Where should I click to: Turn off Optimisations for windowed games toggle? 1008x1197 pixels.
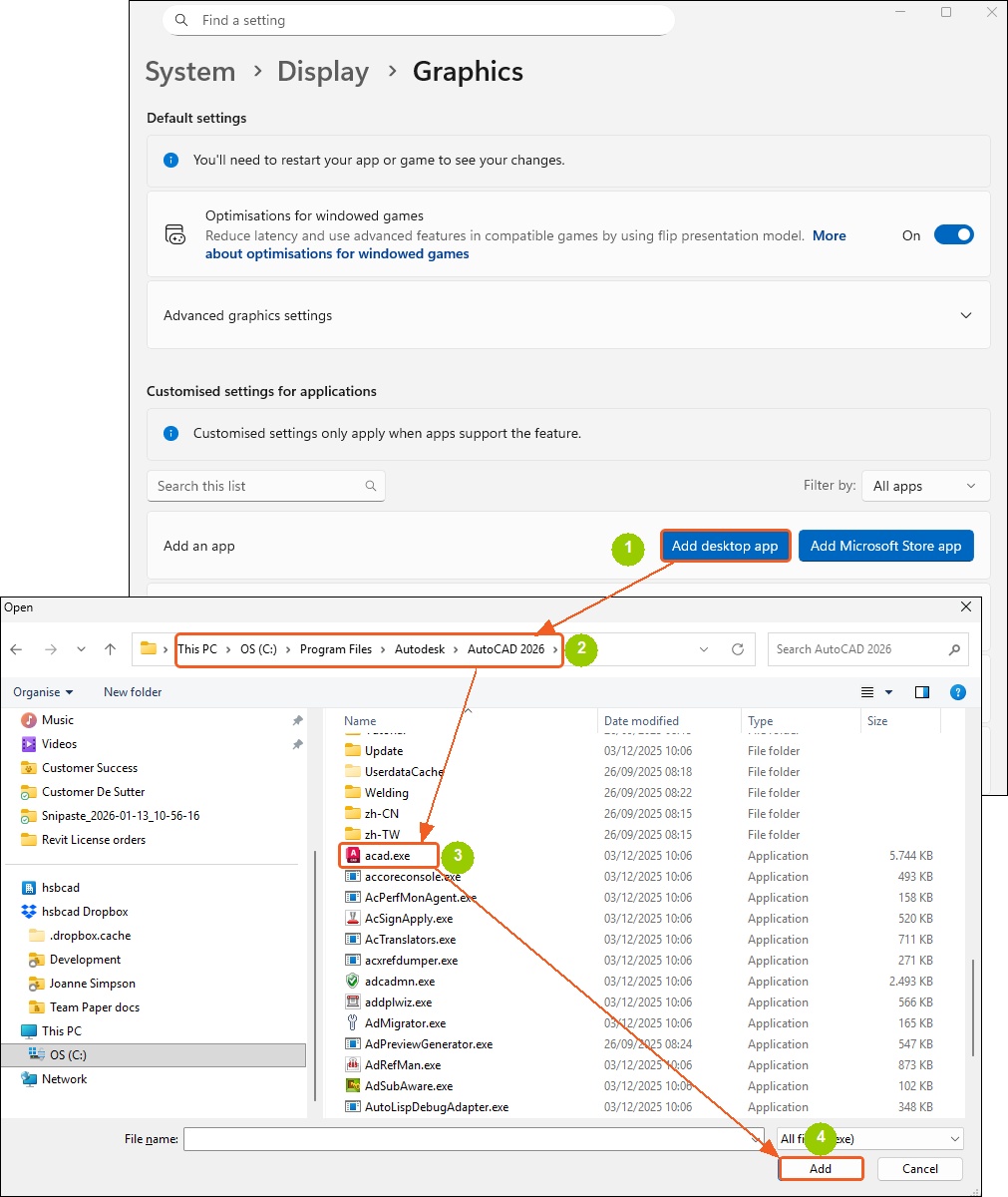(x=953, y=235)
